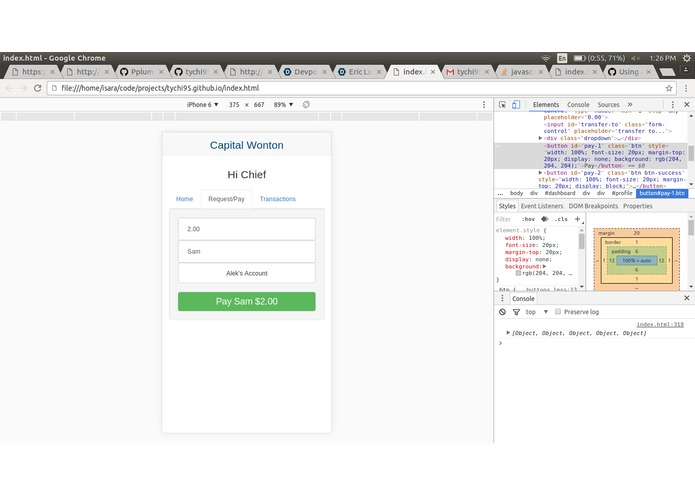
Task: Click the inspect element picker icon
Action: point(502,105)
